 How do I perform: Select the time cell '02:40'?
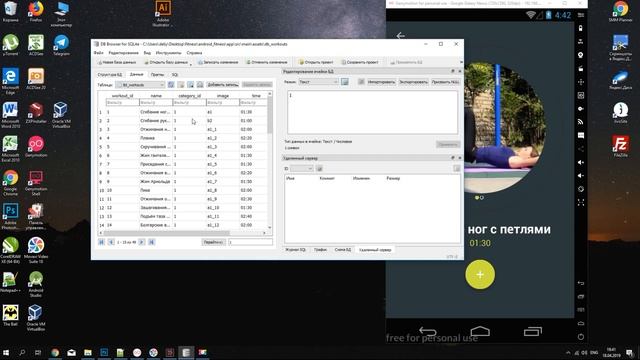(253, 216)
